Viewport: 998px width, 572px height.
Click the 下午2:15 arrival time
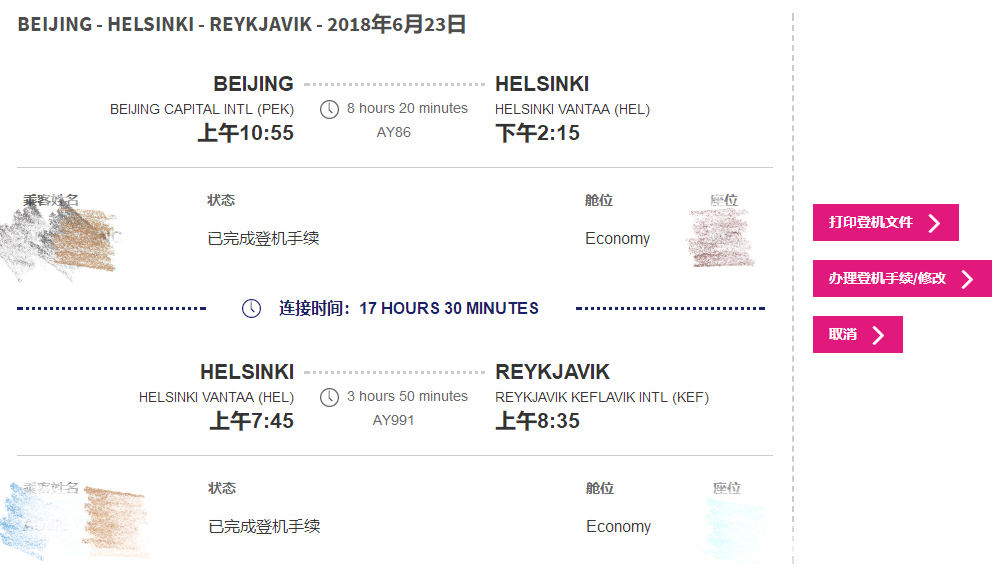(x=538, y=133)
